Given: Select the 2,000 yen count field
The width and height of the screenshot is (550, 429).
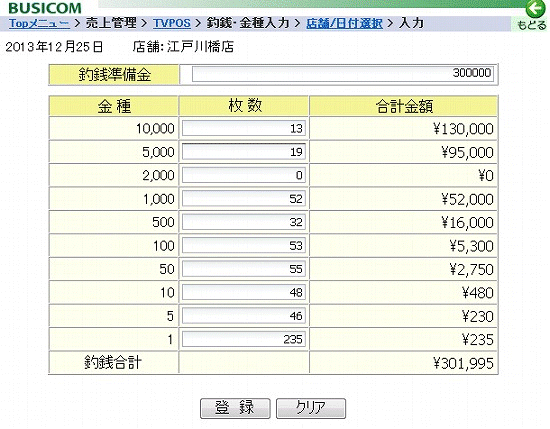Looking at the screenshot, I should click(244, 175).
